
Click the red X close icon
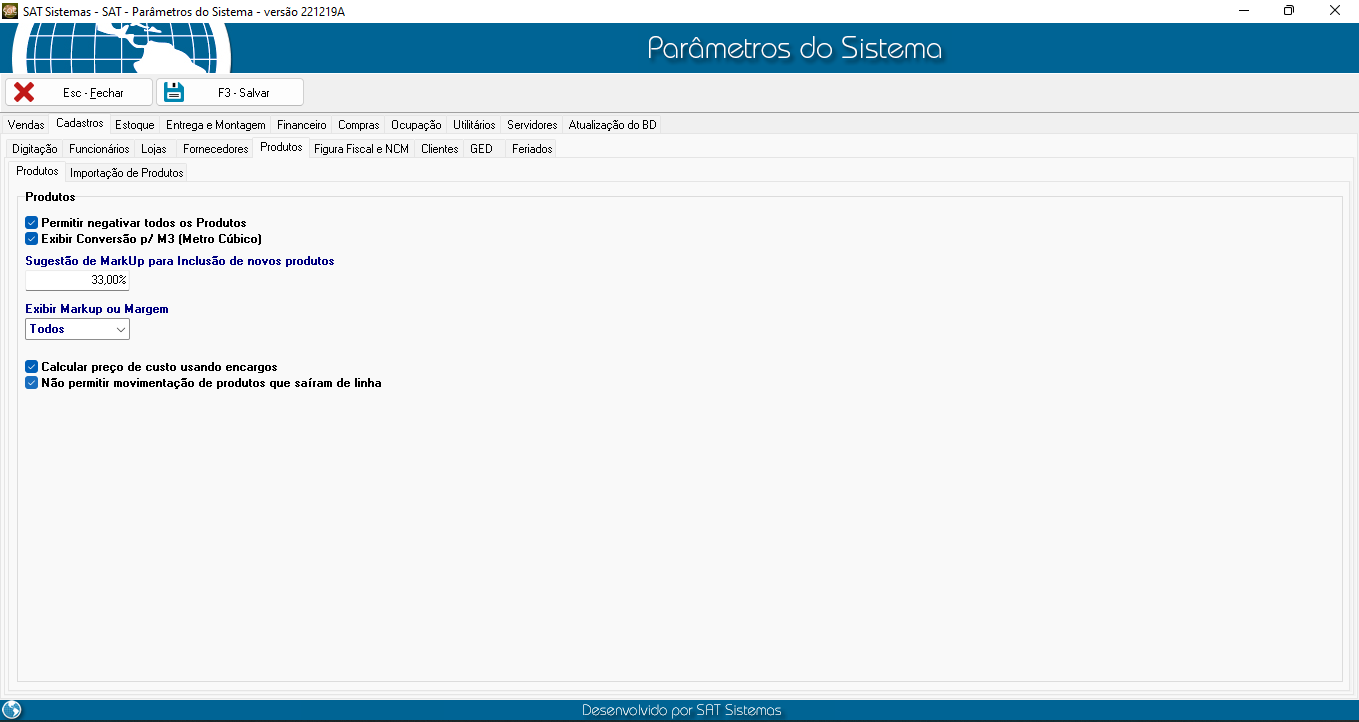[24, 92]
